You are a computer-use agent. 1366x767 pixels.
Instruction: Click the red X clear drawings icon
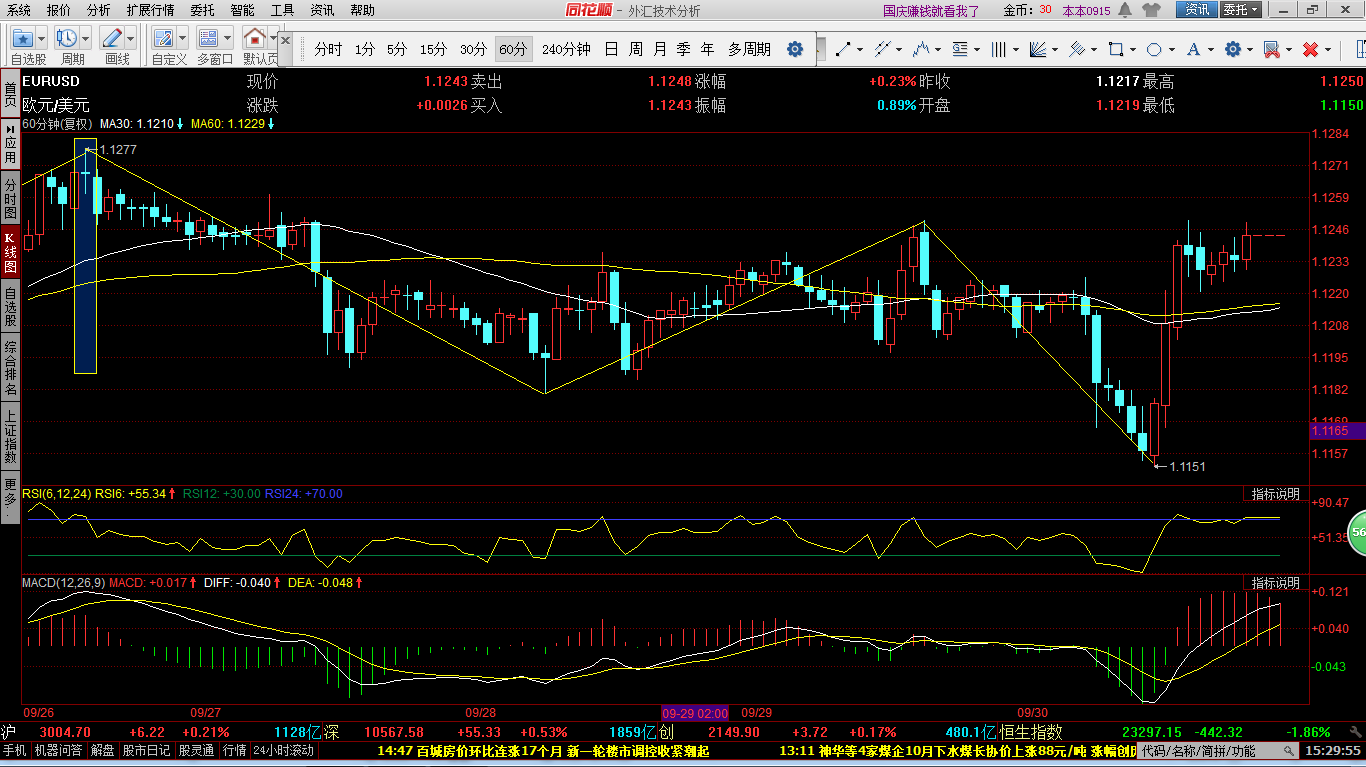(x=1310, y=49)
